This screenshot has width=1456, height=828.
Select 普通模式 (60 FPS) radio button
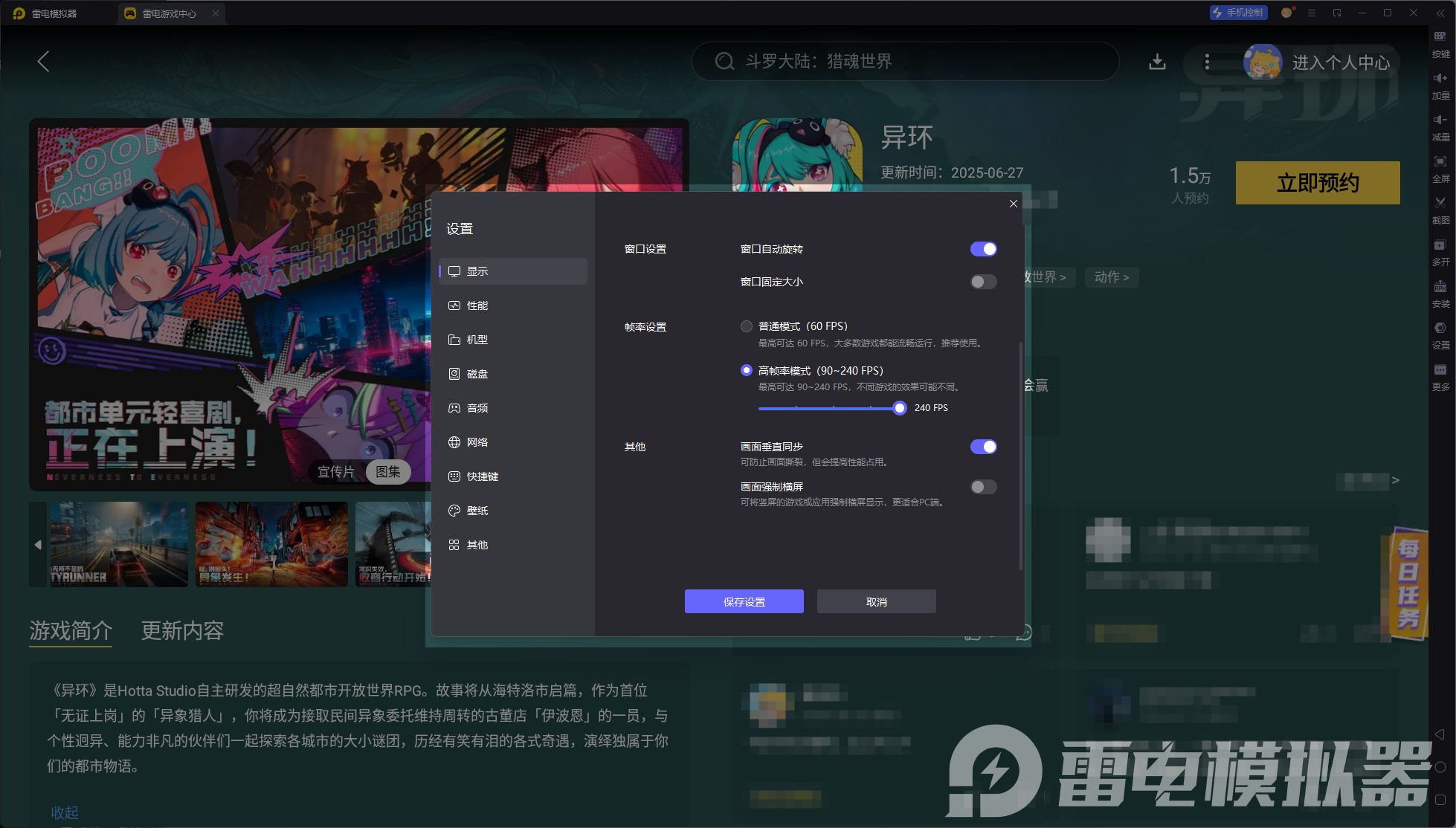tap(747, 326)
